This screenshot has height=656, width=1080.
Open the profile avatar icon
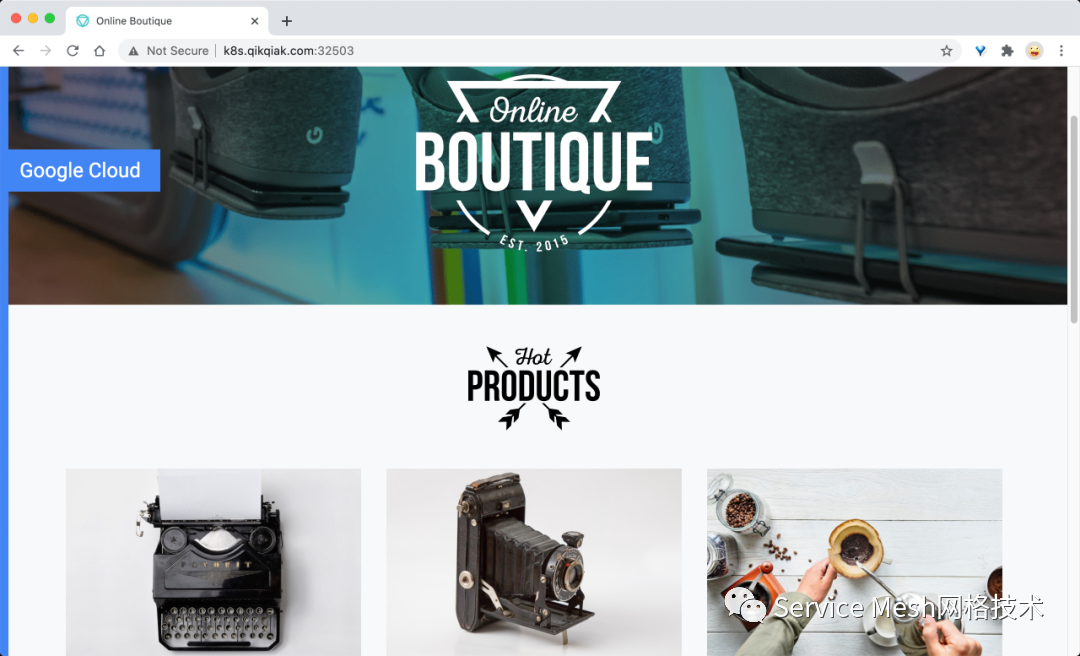click(x=1034, y=50)
